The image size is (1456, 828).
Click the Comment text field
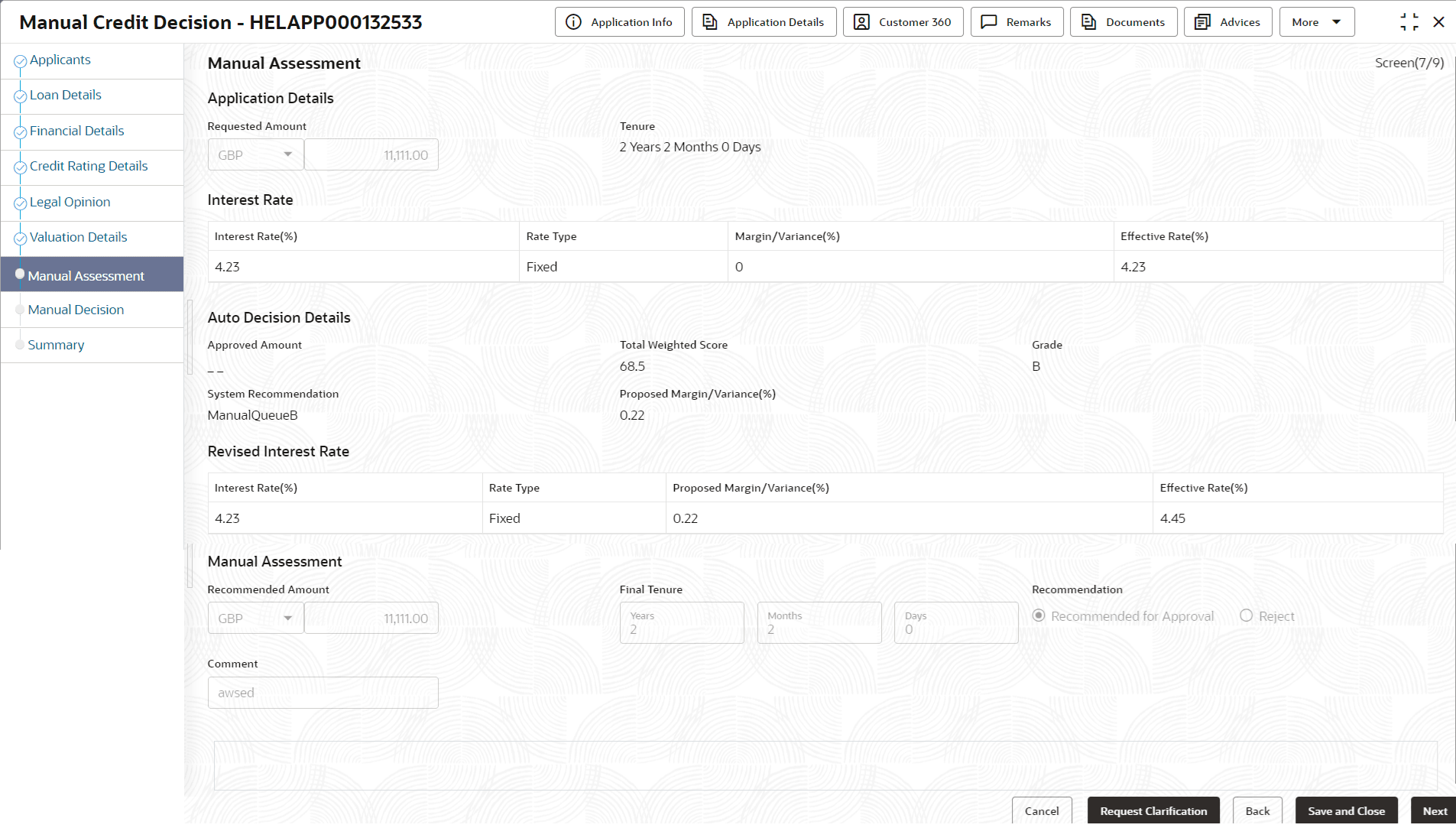(x=323, y=693)
